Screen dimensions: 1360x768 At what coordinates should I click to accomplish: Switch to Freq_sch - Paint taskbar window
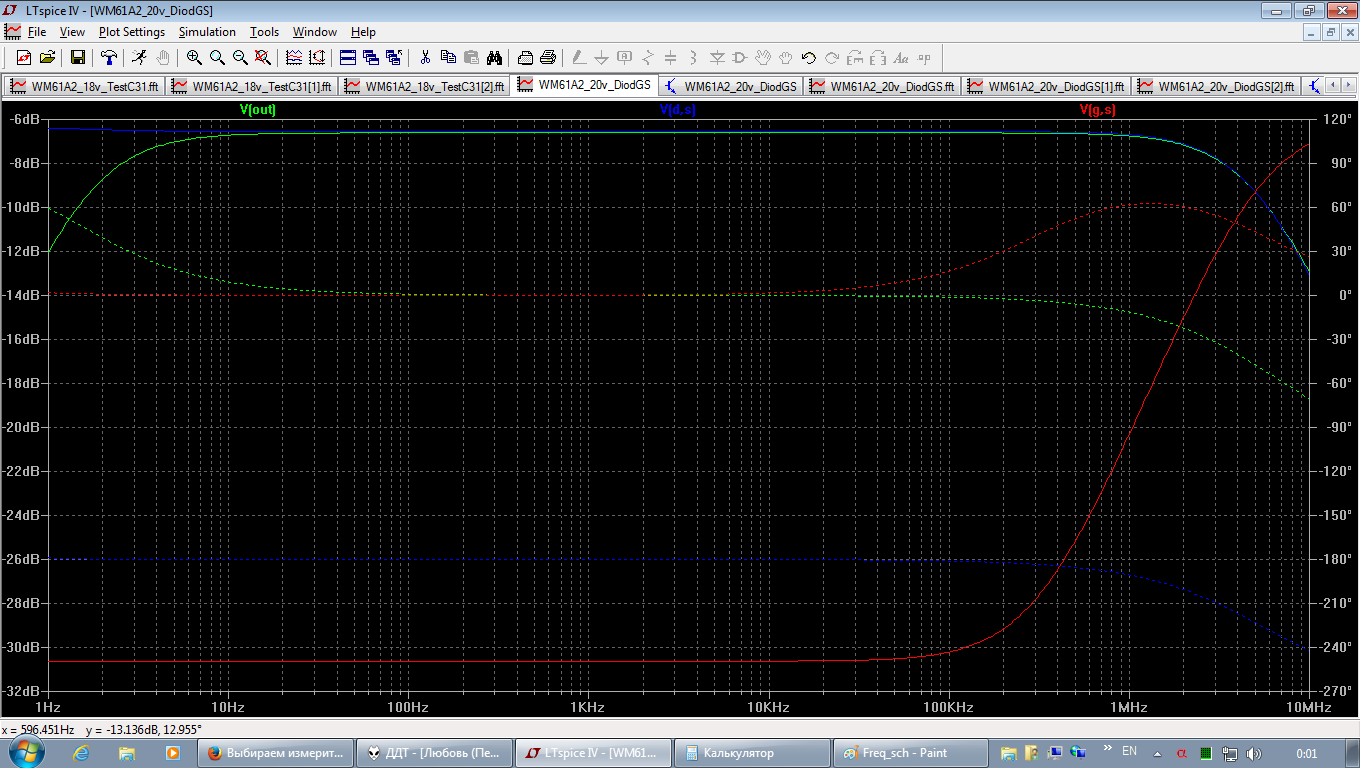[x=912, y=752]
